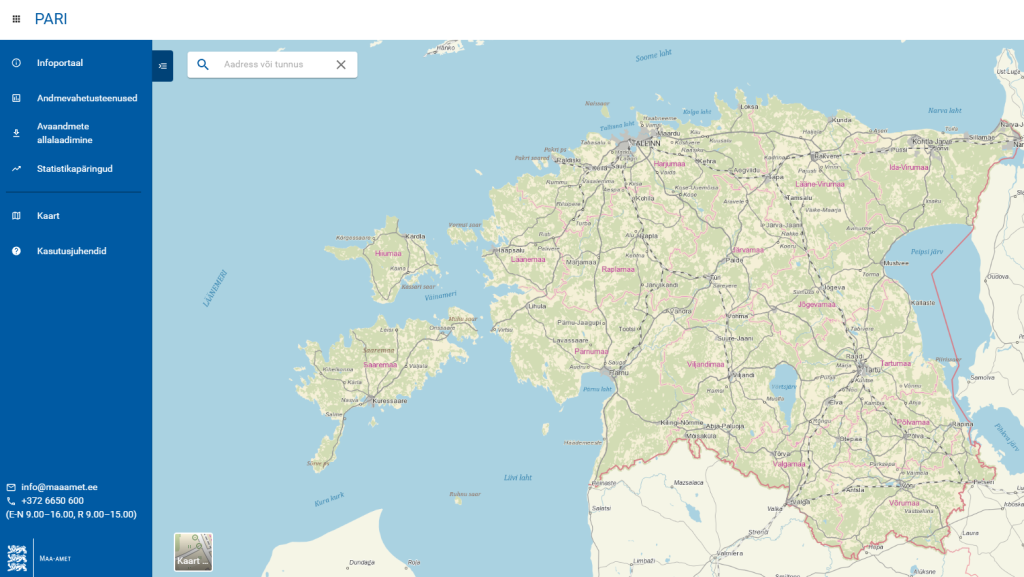1024x577 pixels.
Task: Click the Lääne-Virumaa county label
Action: click(x=820, y=184)
